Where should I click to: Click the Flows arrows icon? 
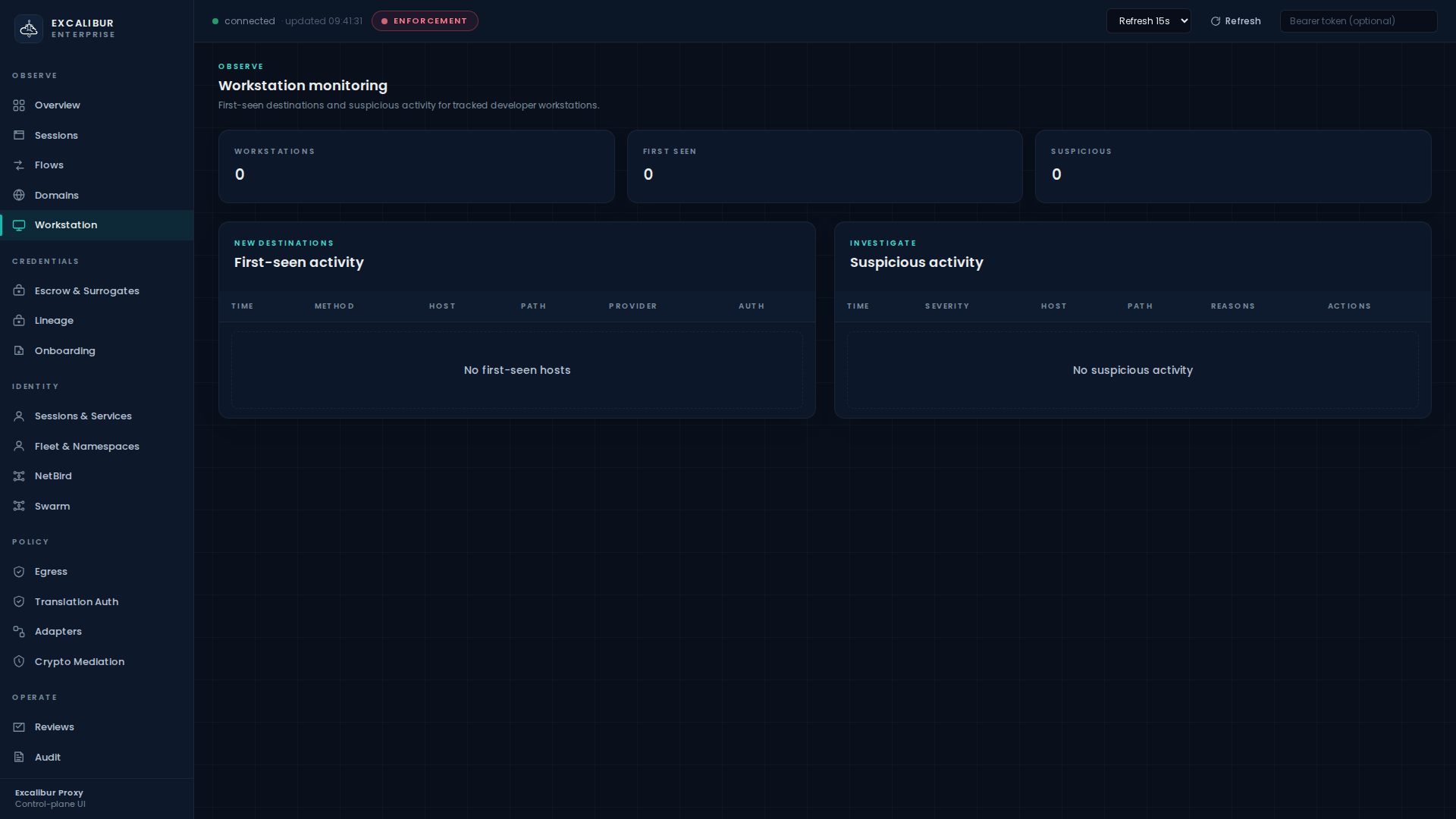point(19,165)
